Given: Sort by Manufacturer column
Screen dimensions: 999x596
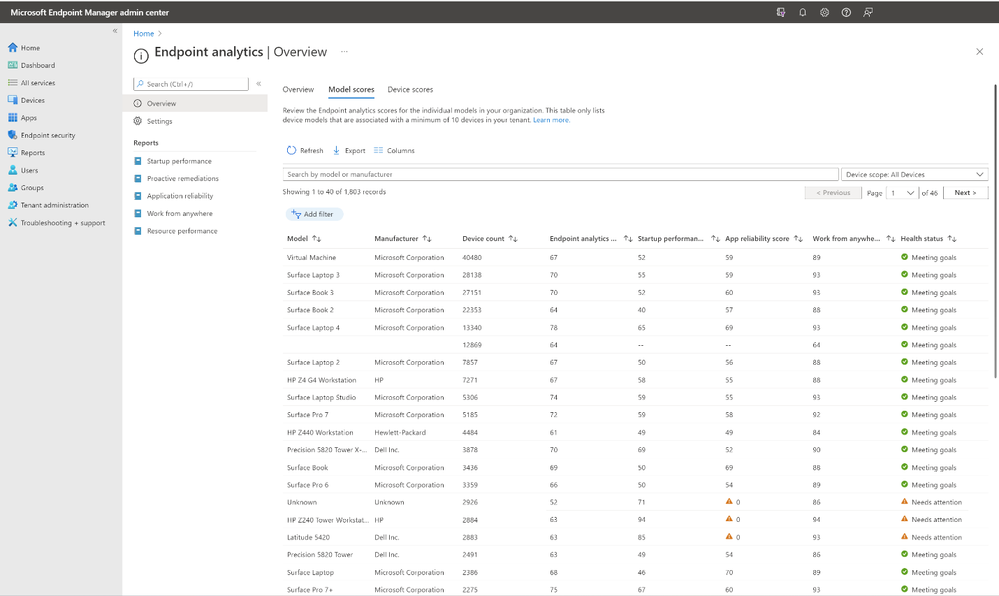Looking at the screenshot, I should click(427, 238).
